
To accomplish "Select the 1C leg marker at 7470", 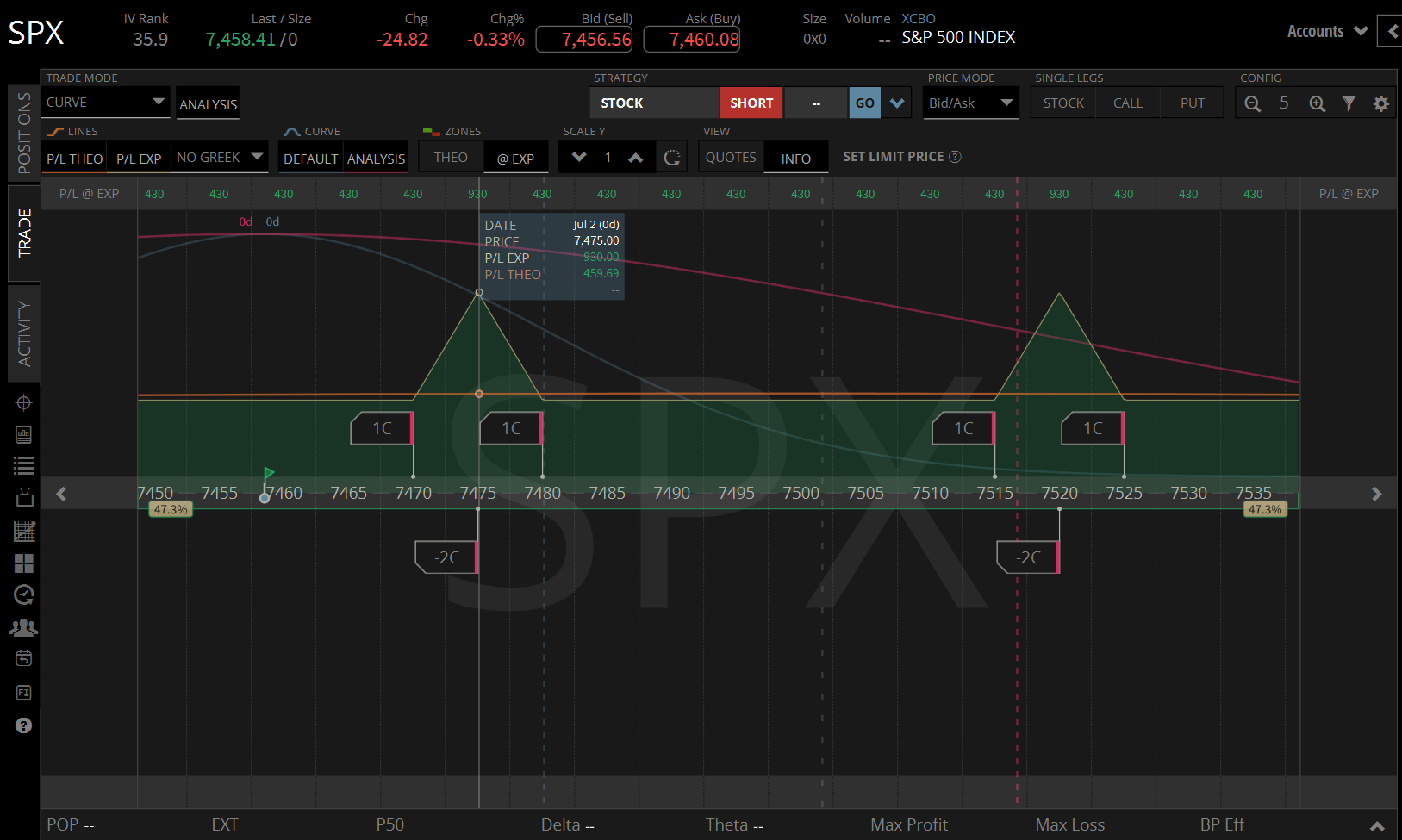I will click(383, 428).
